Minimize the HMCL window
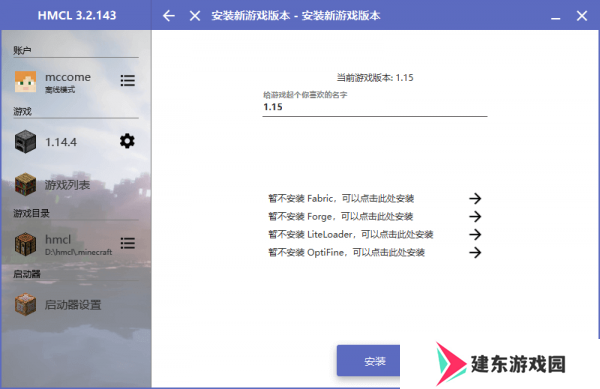This screenshot has width=600, height=389. 556,18
